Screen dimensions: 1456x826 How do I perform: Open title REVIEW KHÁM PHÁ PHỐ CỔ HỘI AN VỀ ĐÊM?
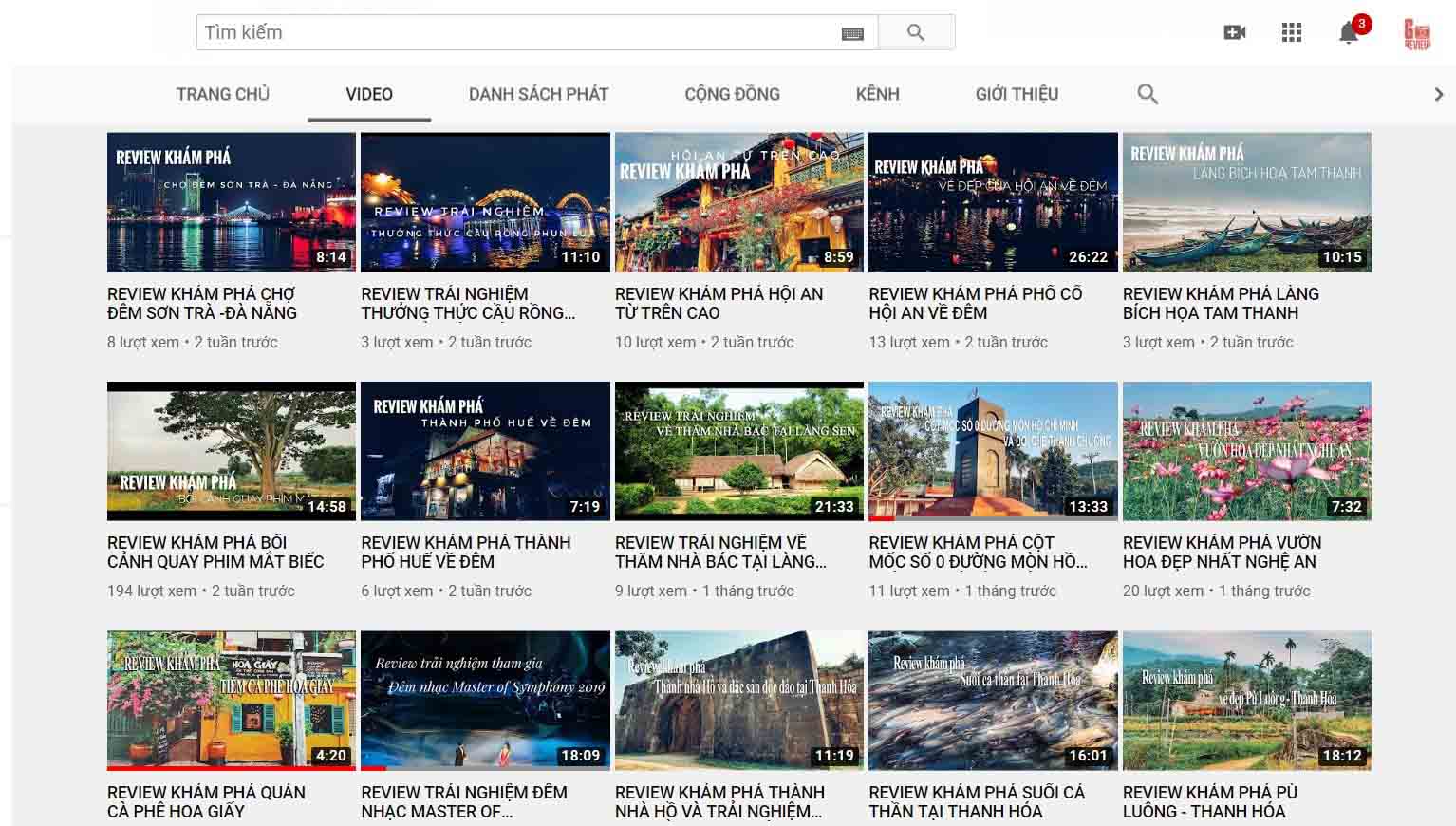pyautogui.click(x=976, y=304)
